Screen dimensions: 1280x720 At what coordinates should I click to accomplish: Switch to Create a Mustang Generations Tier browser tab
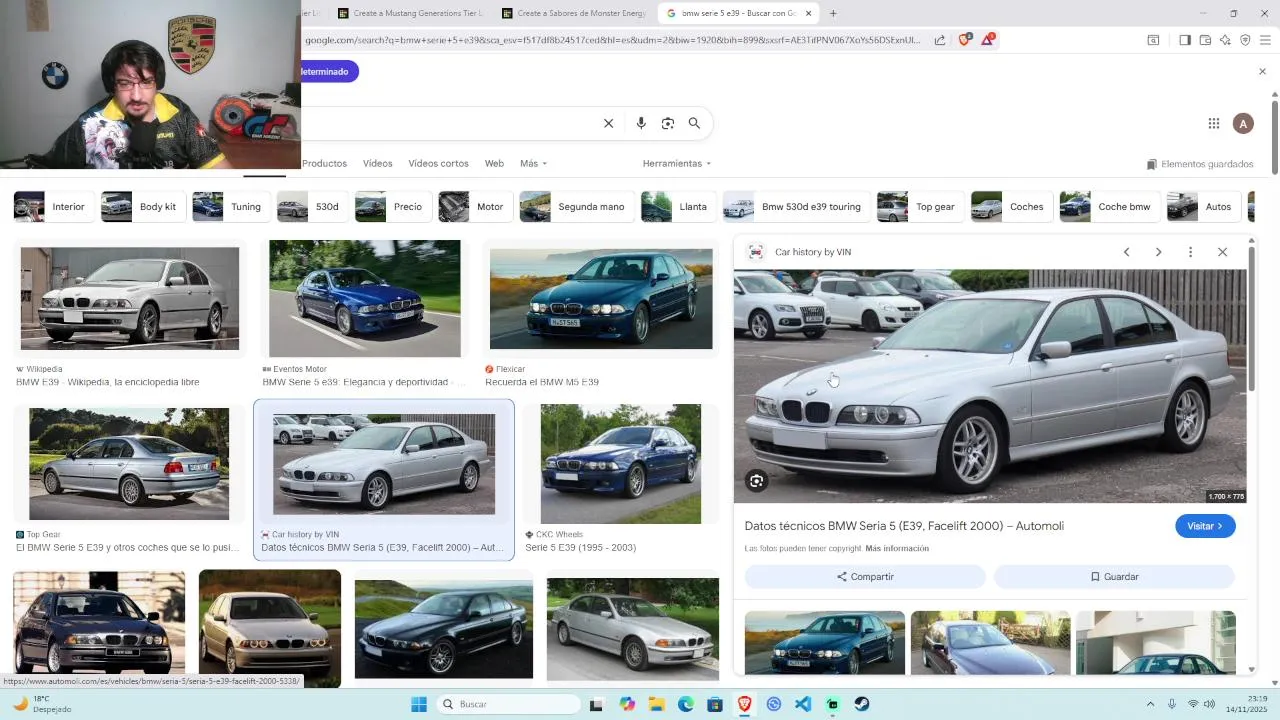(x=411, y=13)
